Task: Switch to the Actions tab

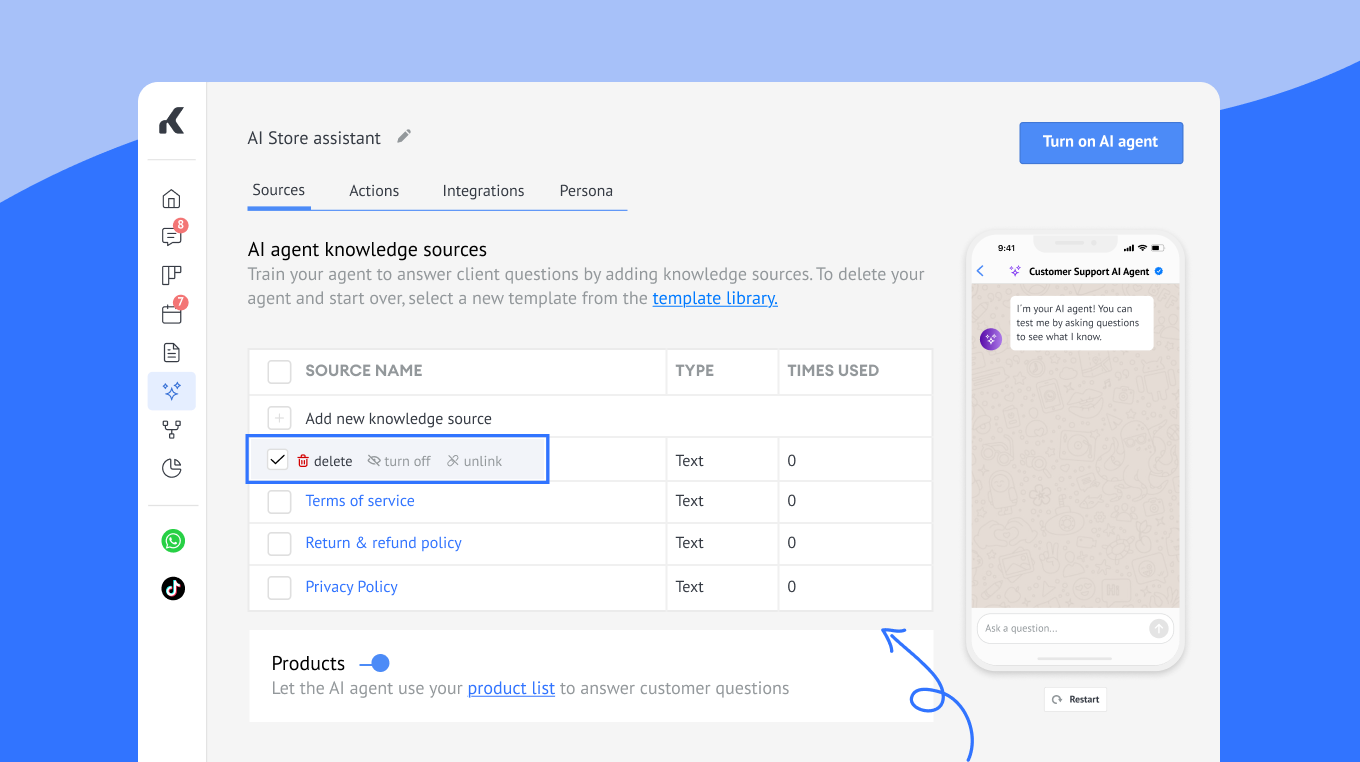Action: [x=374, y=191]
